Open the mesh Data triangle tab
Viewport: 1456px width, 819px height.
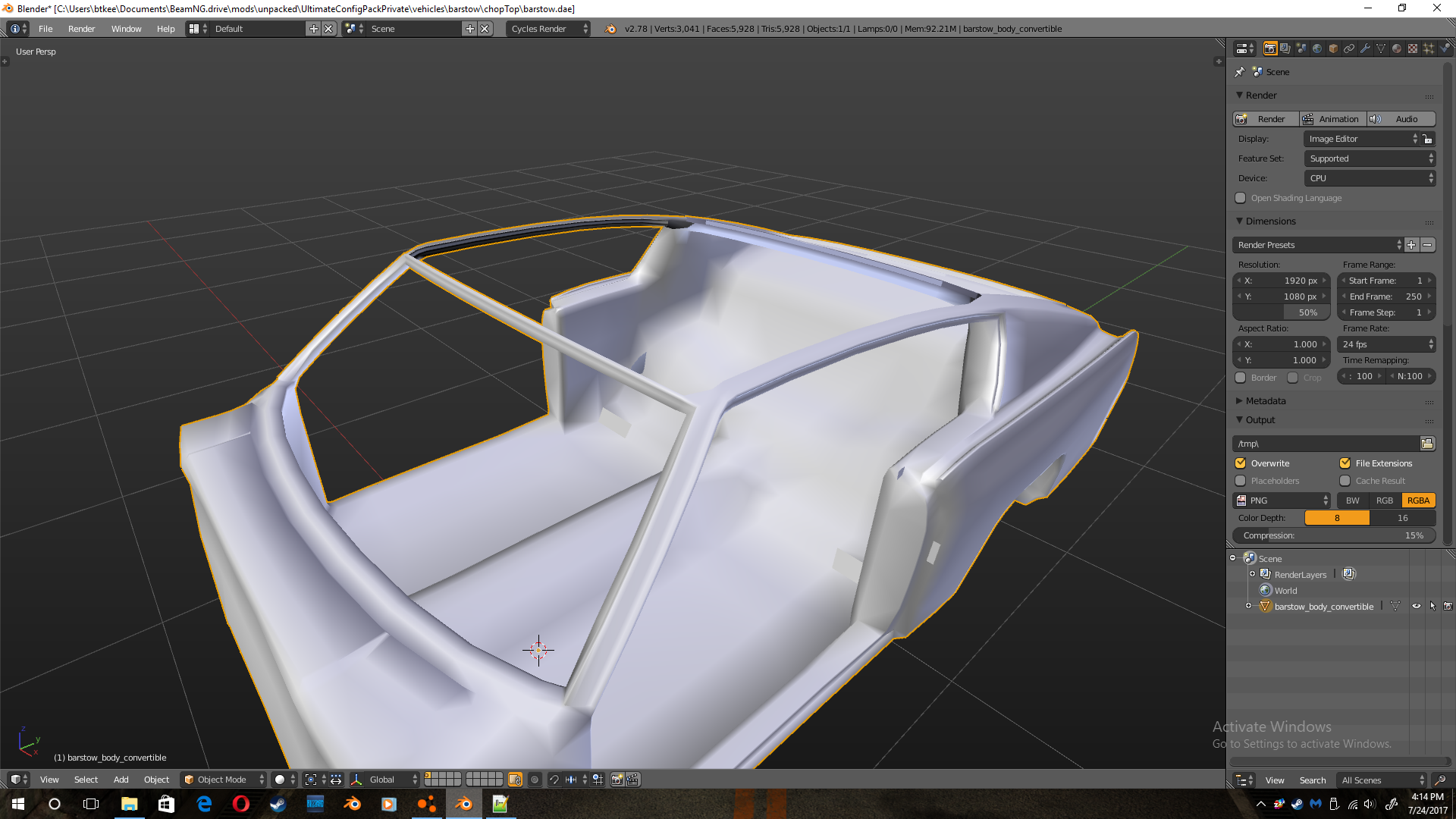pos(1381,49)
